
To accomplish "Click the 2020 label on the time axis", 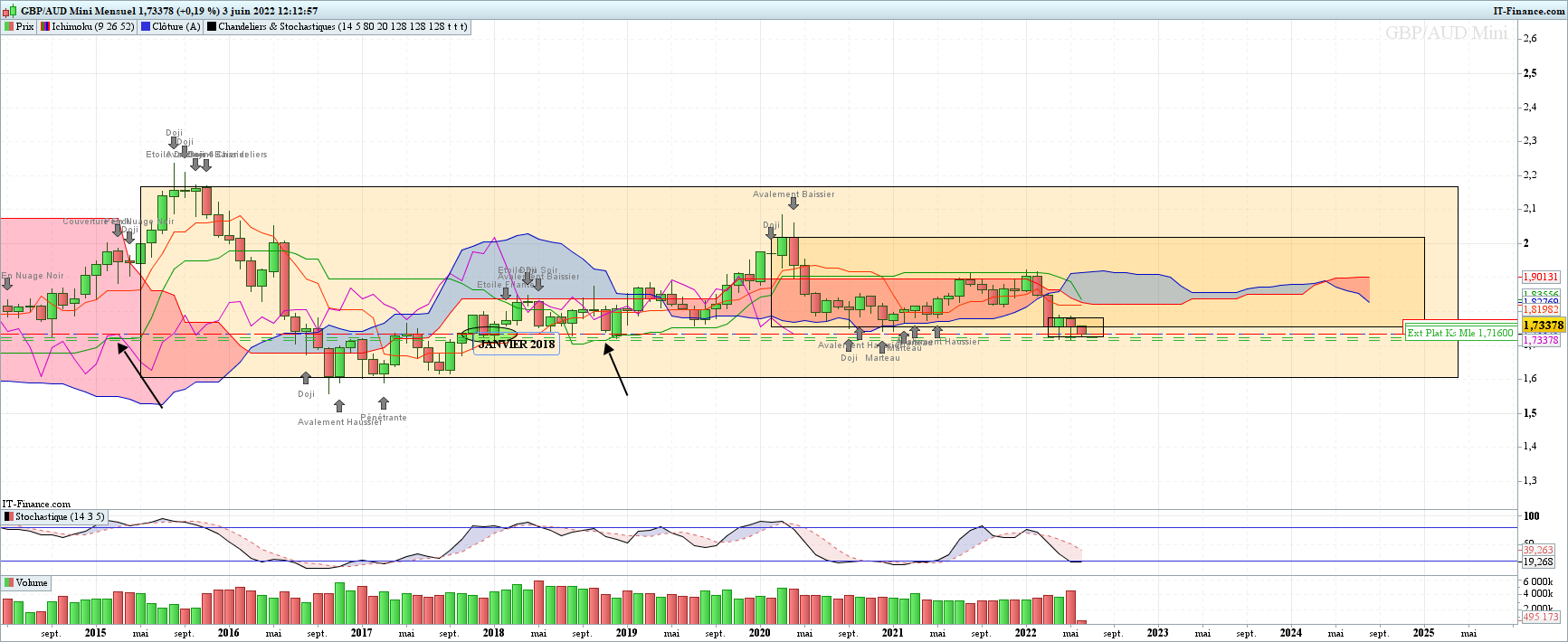I will (759, 633).
